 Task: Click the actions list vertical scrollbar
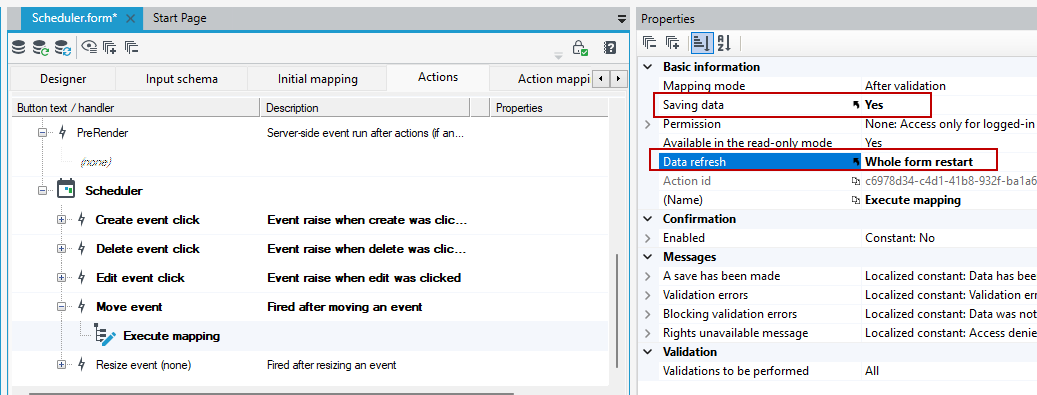[616, 310]
